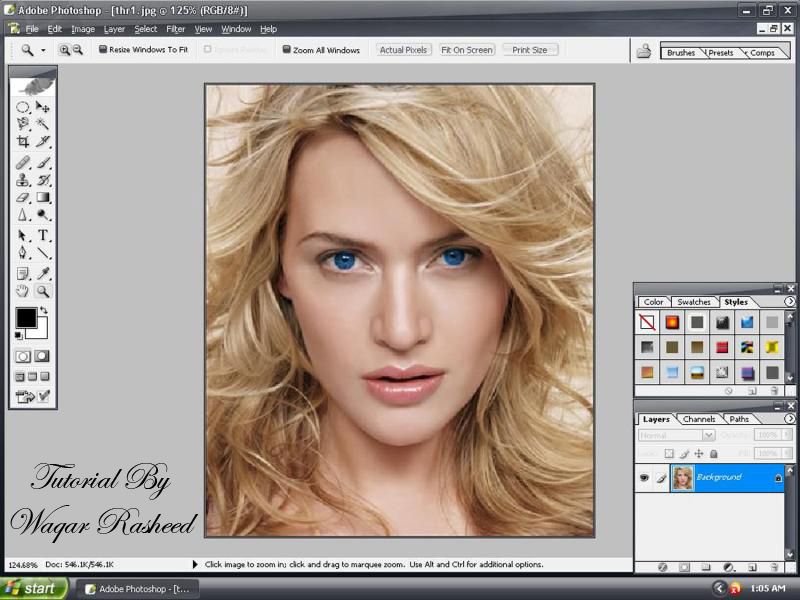Select the Hand tool

[x=23, y=291]
